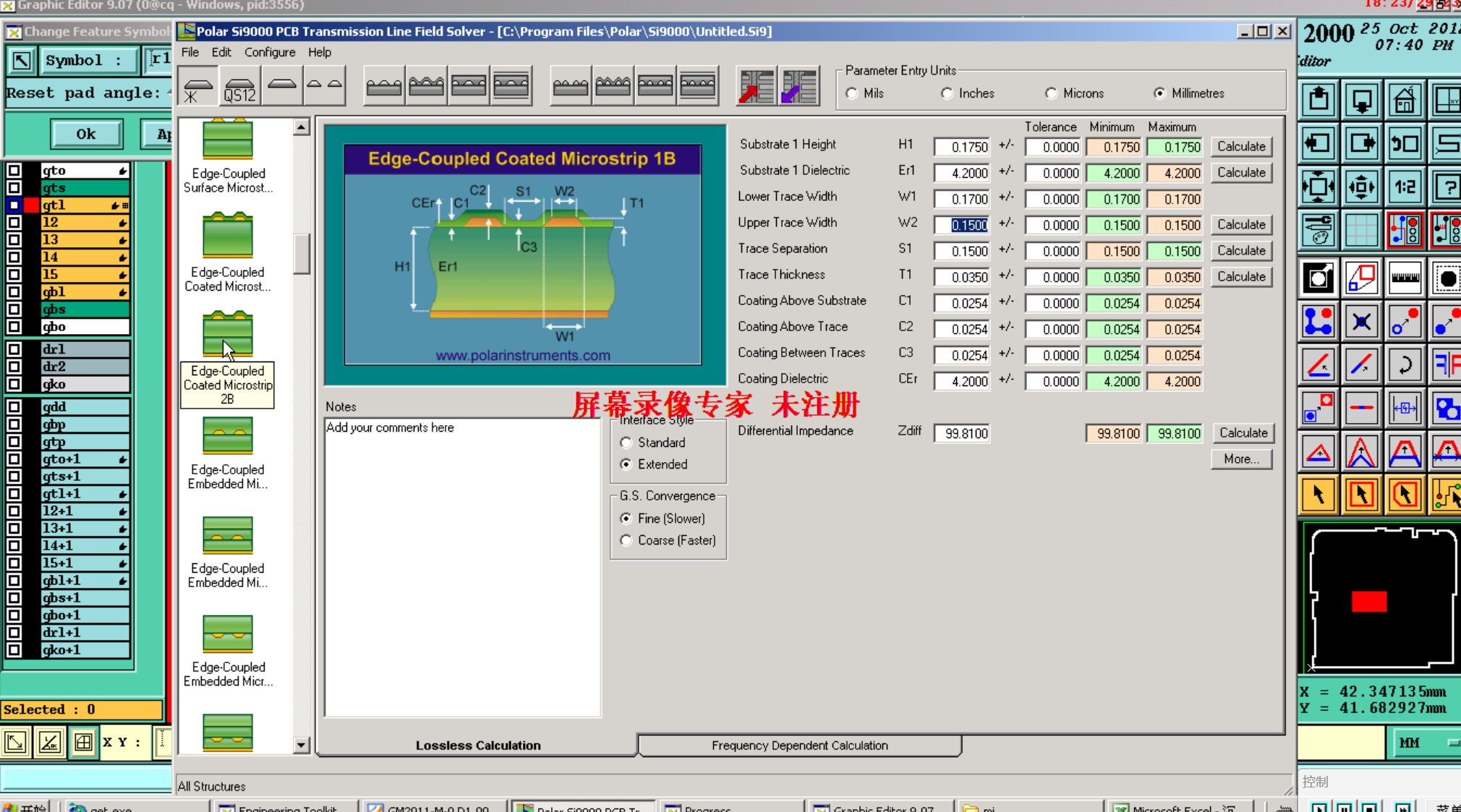Click Calculate for Substrate 1 Dielectric
This screenshot has width=1461, height=812.
[x=1241, y=172]
